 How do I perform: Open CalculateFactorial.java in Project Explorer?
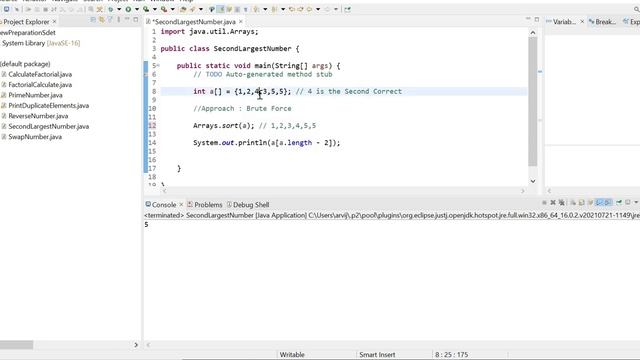[40, 74]
